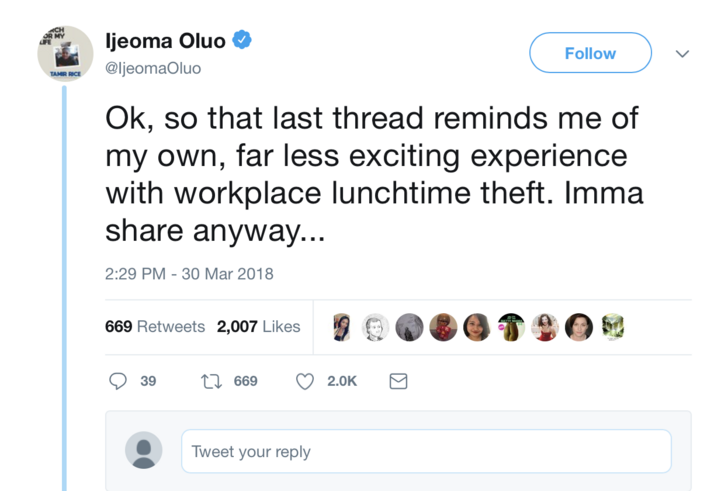Follow Ijeoma Oluo
This screenshot has height=491, width=728.
click(x=590, y=53)
